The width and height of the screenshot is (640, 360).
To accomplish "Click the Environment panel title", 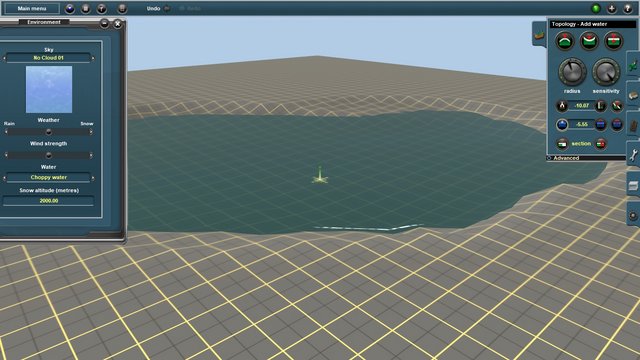I will (44, 22).
